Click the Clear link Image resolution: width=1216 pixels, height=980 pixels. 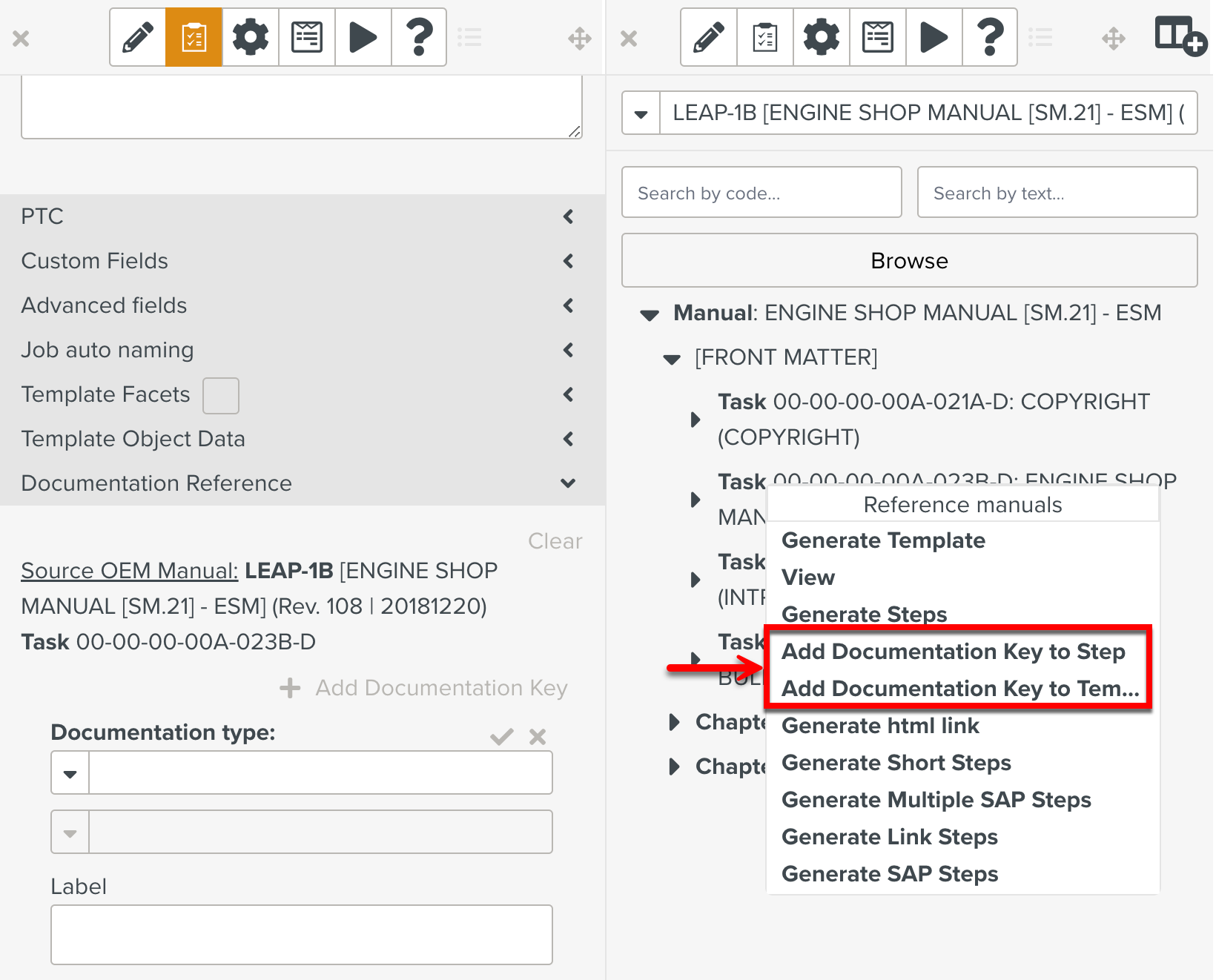pos(555,541)
